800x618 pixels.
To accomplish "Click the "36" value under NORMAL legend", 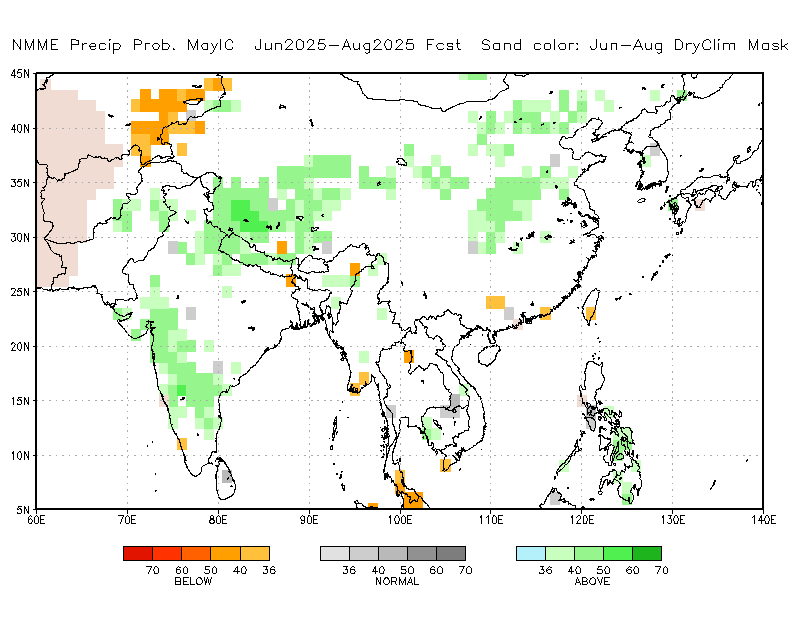I will click(x=349, y=570).
